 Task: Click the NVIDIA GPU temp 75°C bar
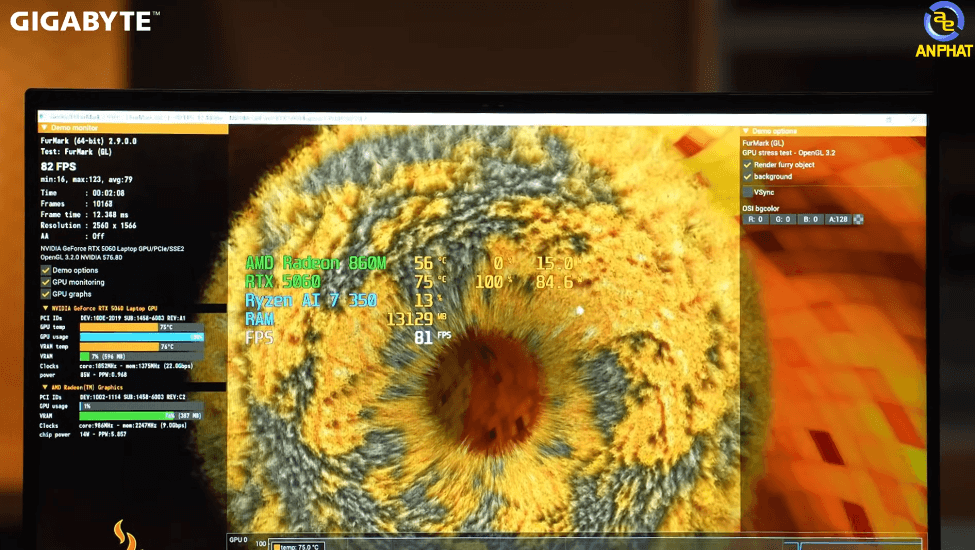tap(142, 328)
